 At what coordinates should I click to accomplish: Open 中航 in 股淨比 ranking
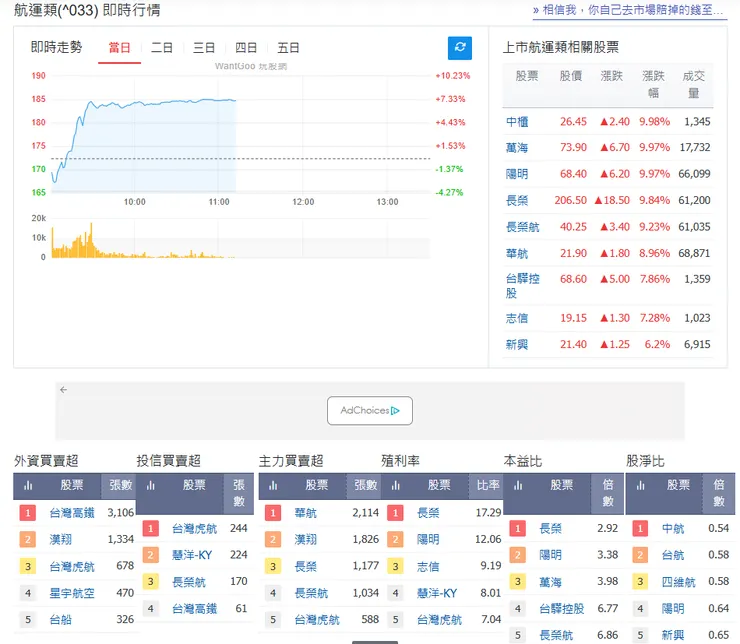point(673,528)
